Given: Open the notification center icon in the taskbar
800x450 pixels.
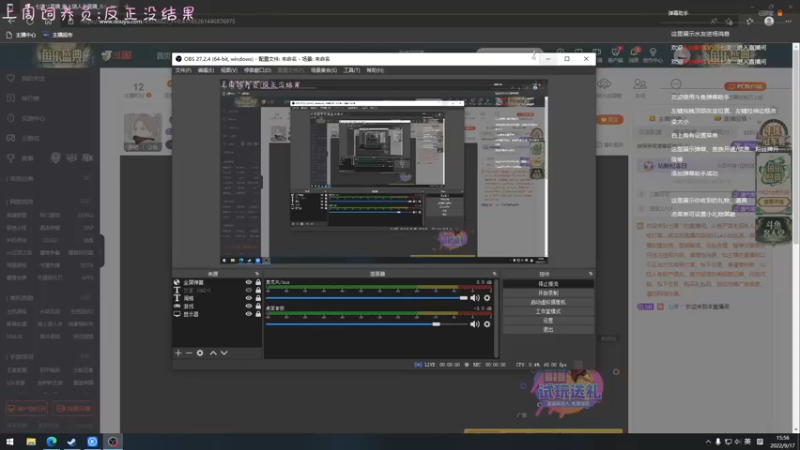Looking at the screenshot, I should tap(760, 442).
